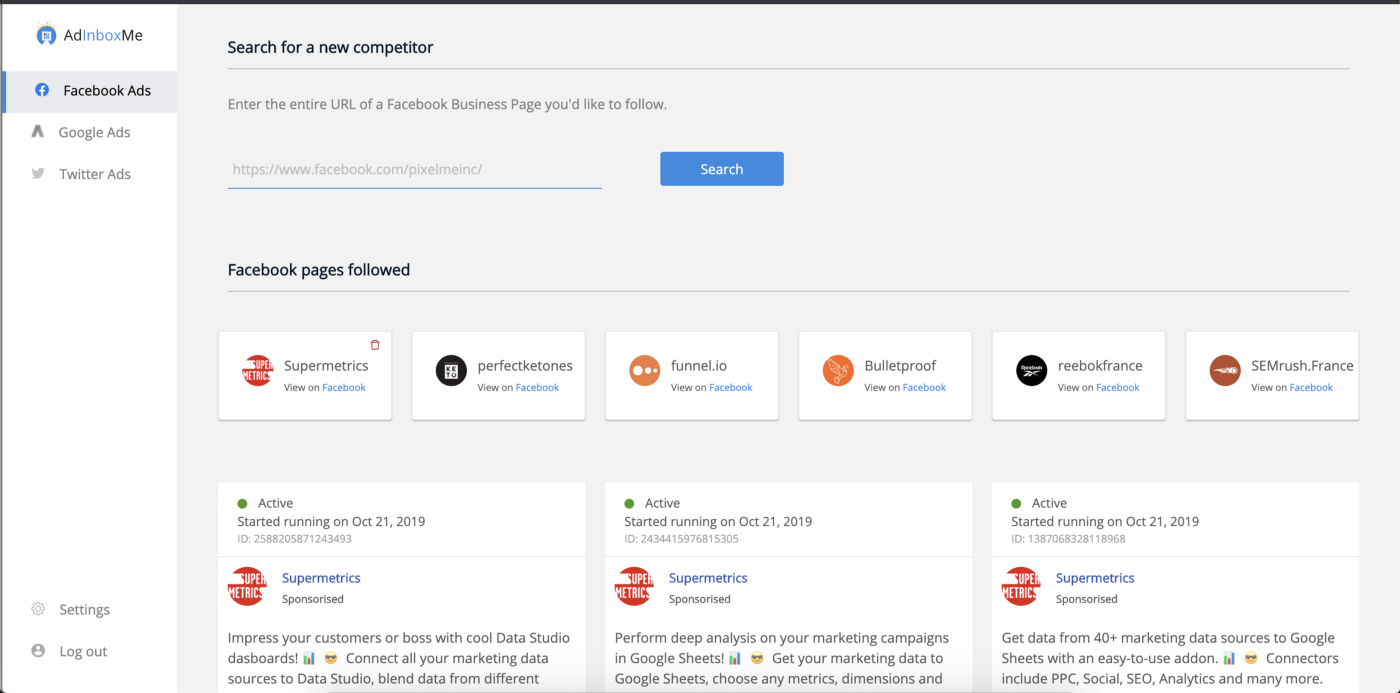Open Settings from the sidebar
Screen dimensions: 1400x693
(x=84, y=609)
